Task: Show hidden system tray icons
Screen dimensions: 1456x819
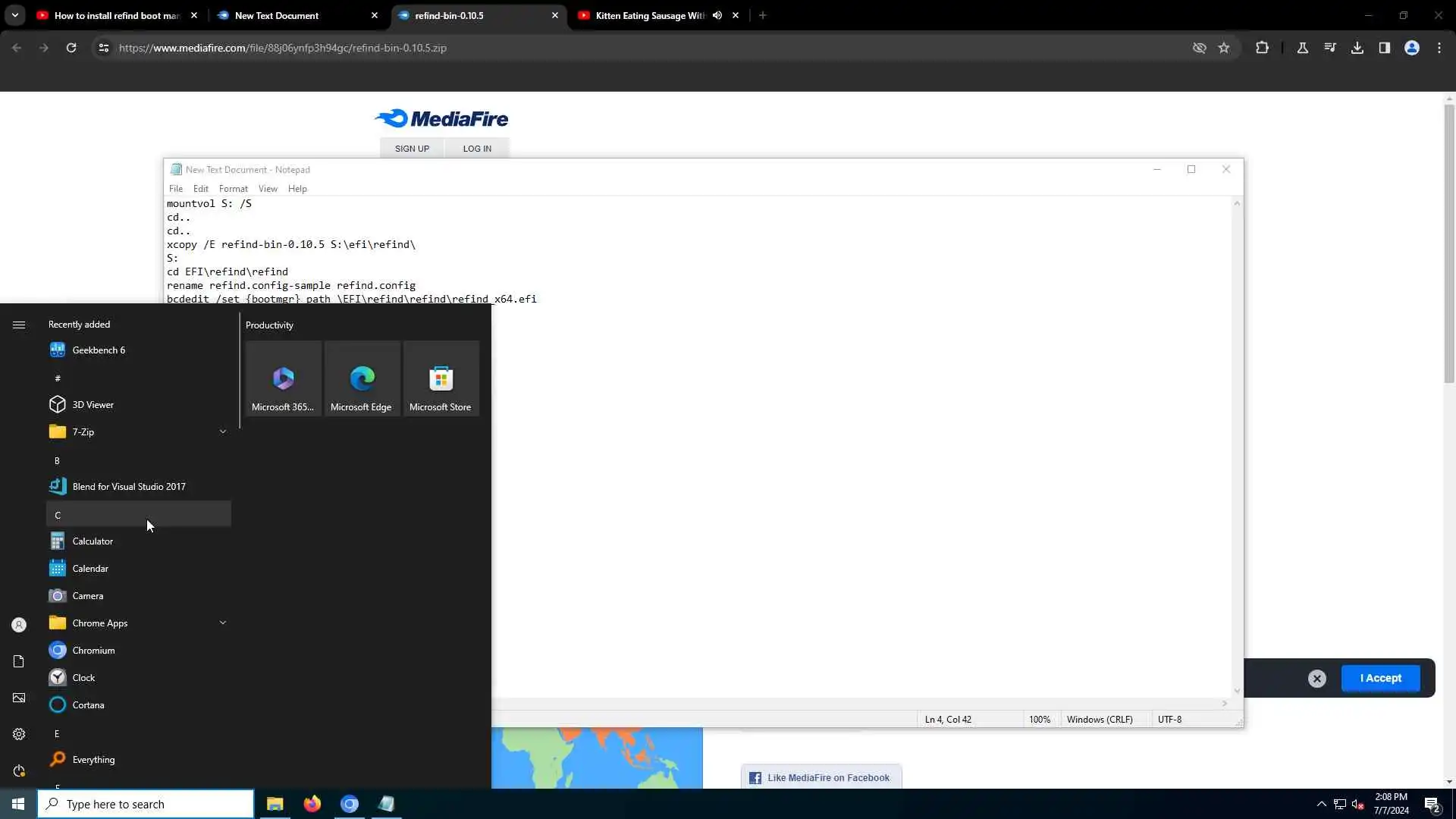Action: [x=1322, y=804]
